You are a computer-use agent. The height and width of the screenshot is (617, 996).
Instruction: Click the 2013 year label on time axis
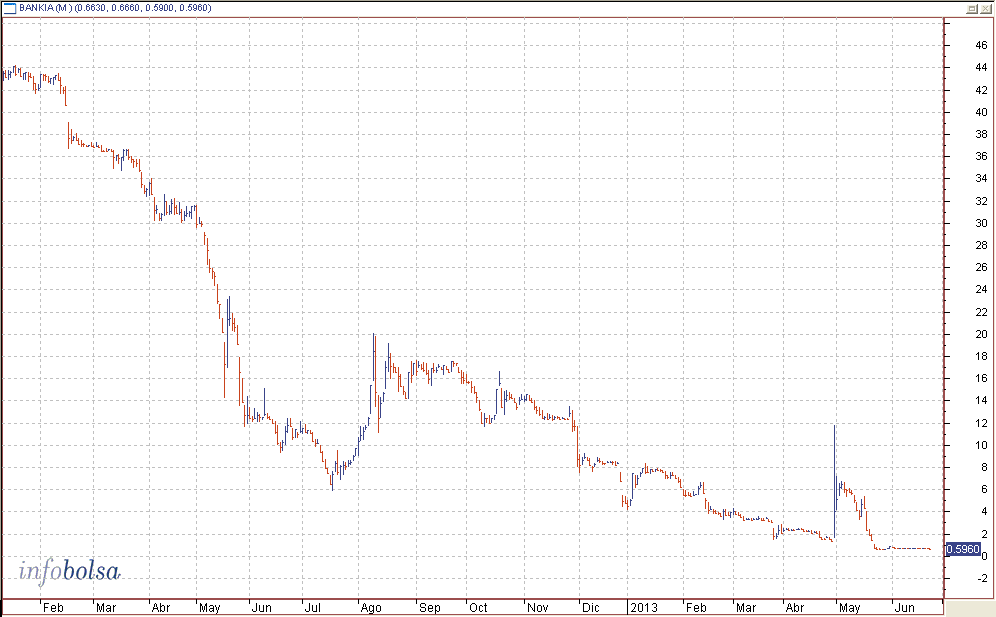[x=644, y=607]
